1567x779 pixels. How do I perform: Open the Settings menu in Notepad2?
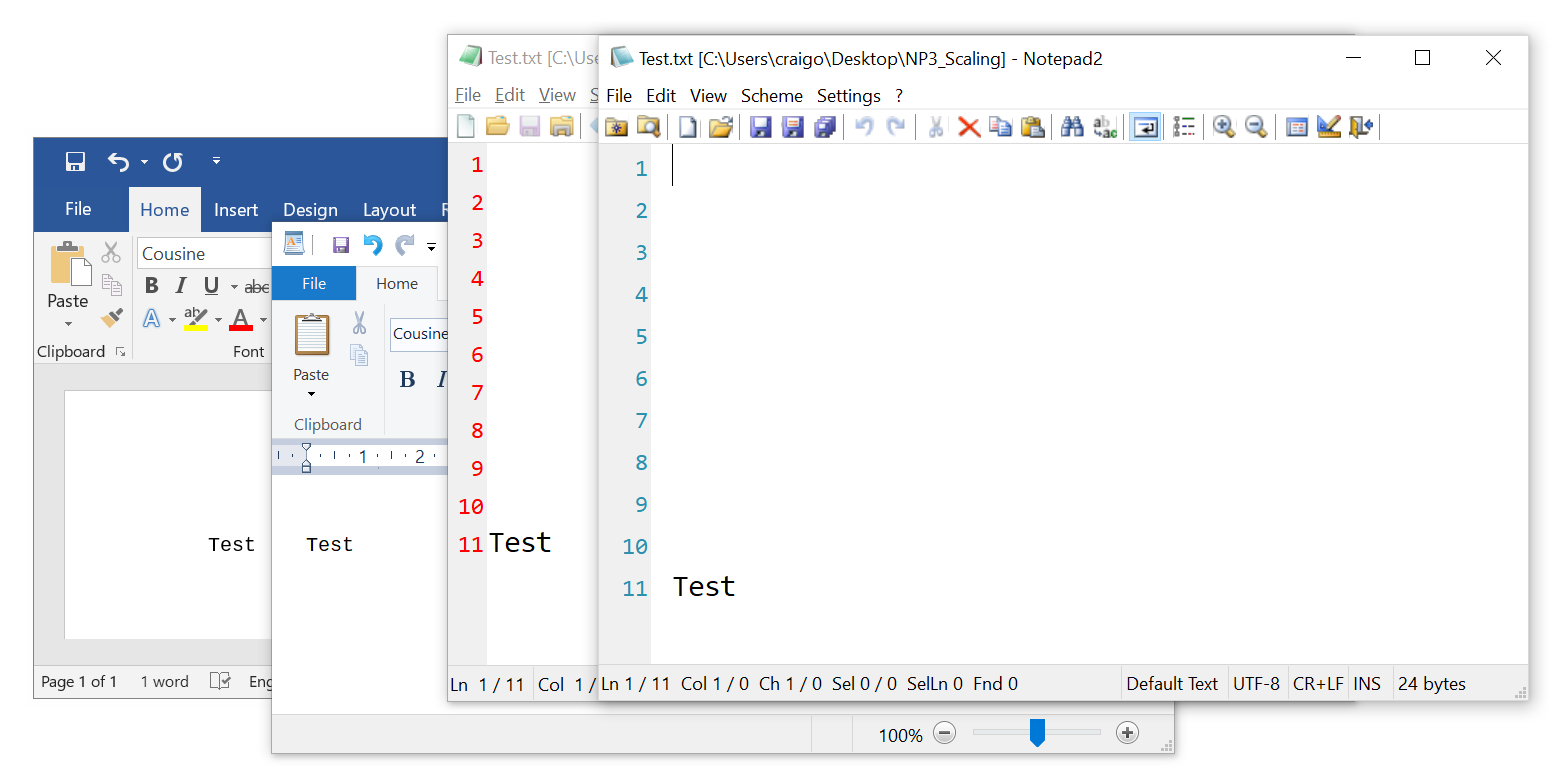(849, 96)
